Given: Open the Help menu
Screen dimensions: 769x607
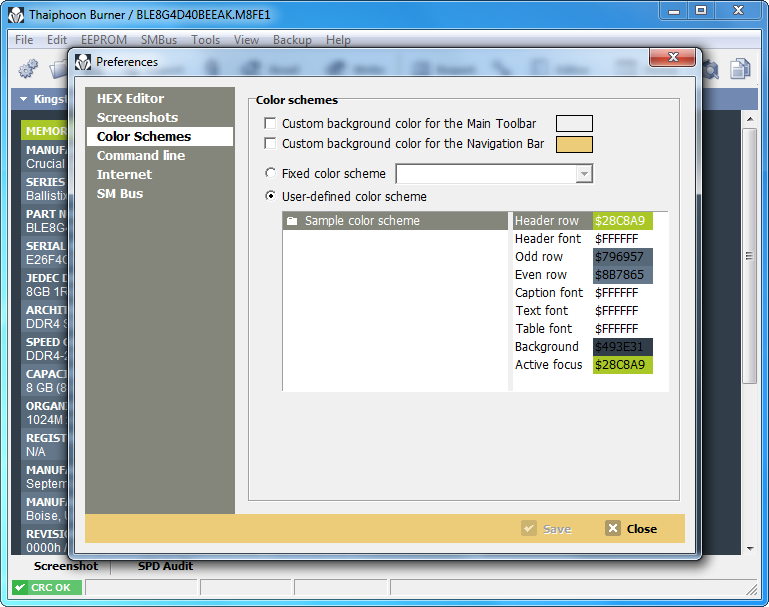Looking at the screenshot, I should (338, 40).
